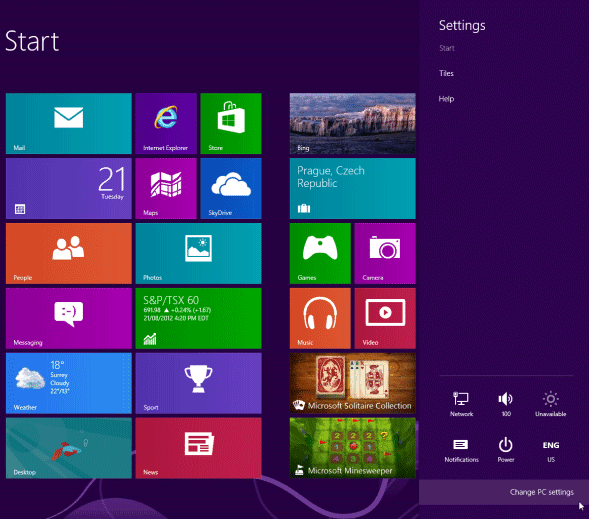Screen dimensions: 589x519
Task: Launch Microsoft Minesweeper tile
Action: 353,448
